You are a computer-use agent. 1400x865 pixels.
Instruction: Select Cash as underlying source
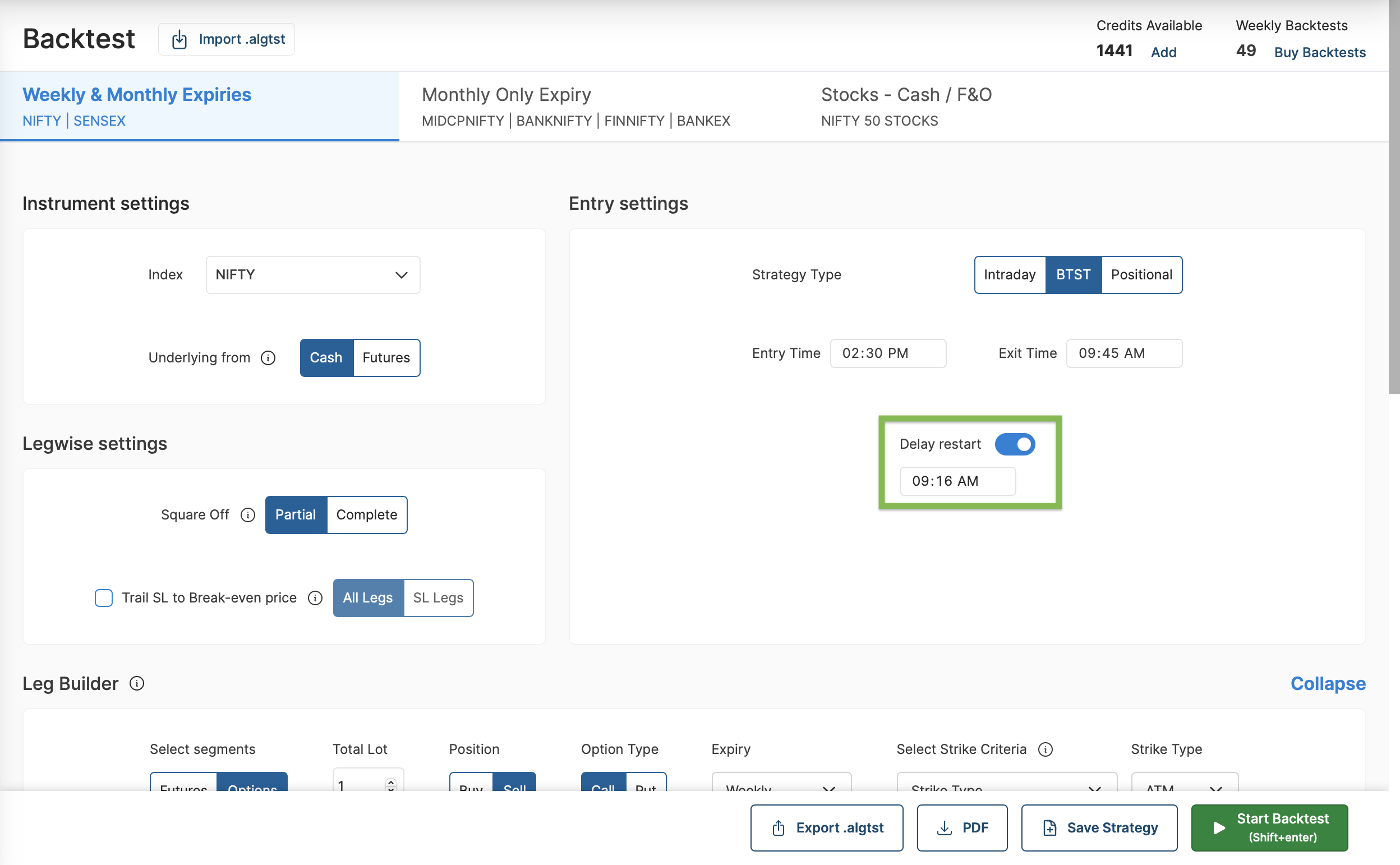tap(326, 358)
